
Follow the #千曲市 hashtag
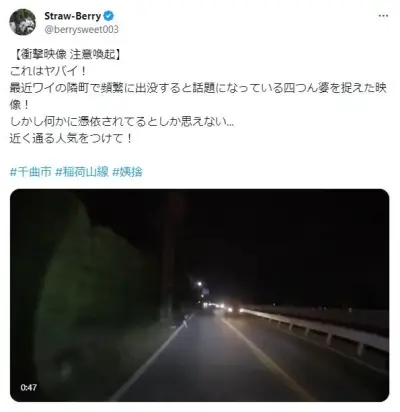click(31, 172)
